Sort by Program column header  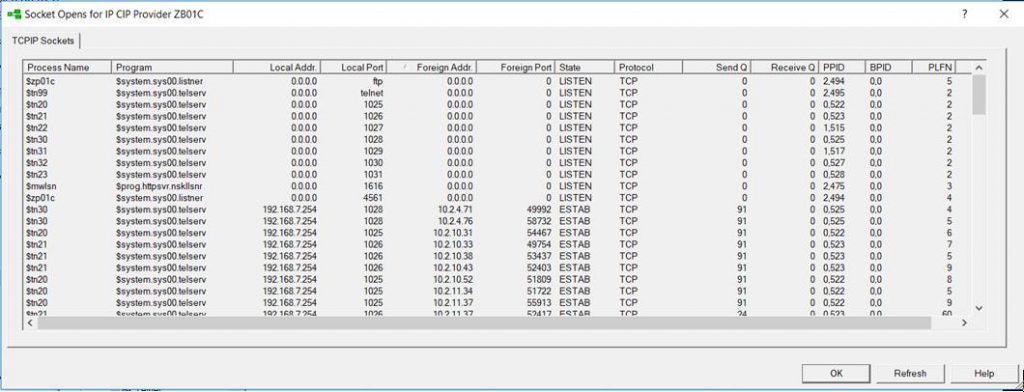[172, 67]
